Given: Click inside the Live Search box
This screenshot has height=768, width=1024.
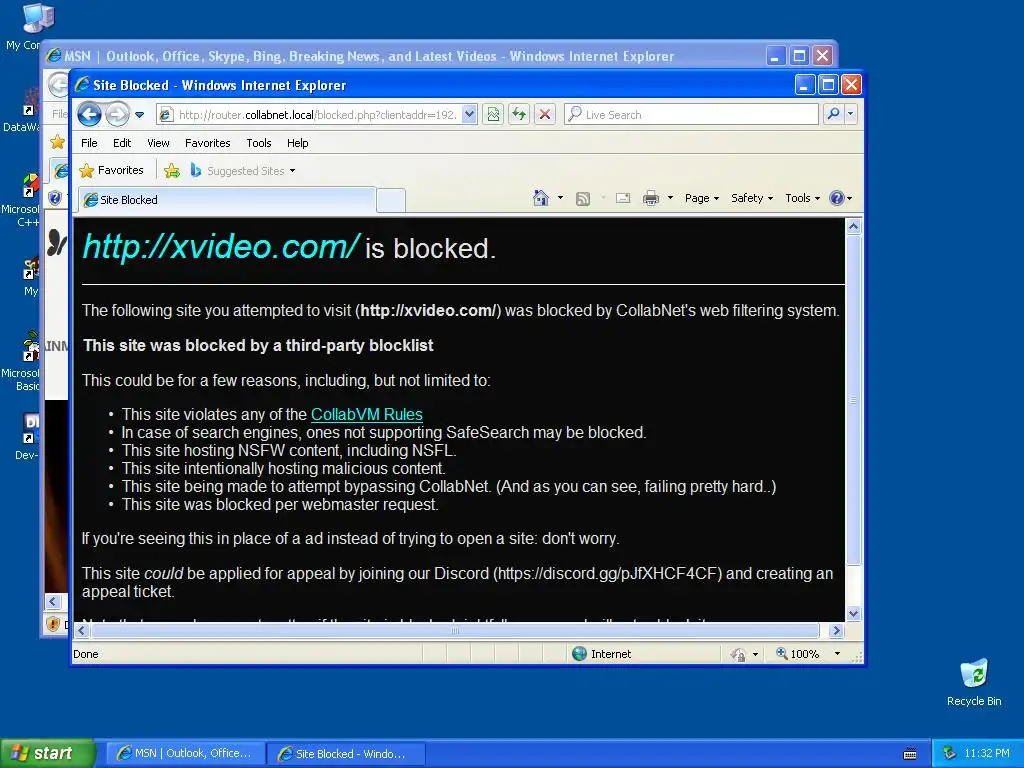Looking at the screenshot, I should [691, 115].
